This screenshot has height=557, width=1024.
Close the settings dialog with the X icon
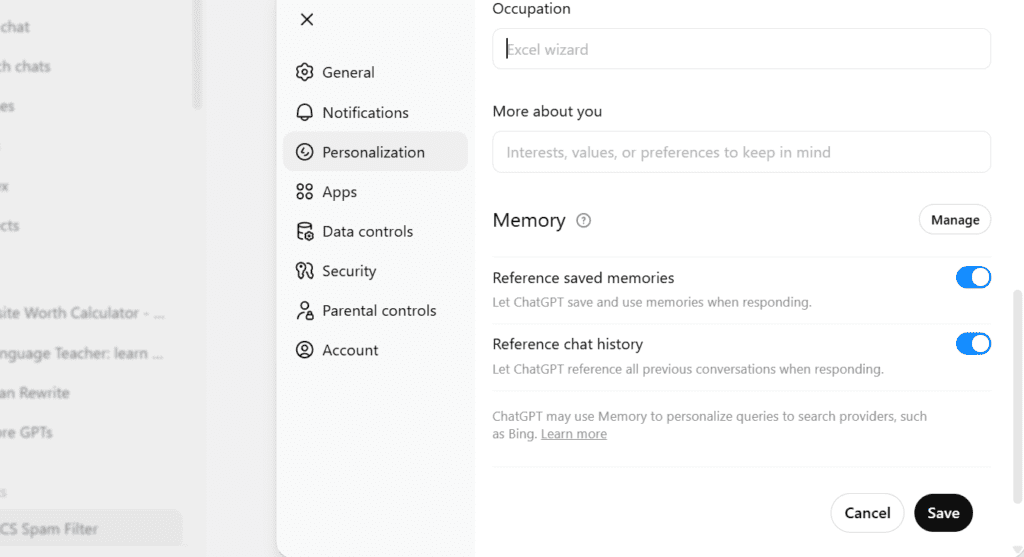click(307, 20)
